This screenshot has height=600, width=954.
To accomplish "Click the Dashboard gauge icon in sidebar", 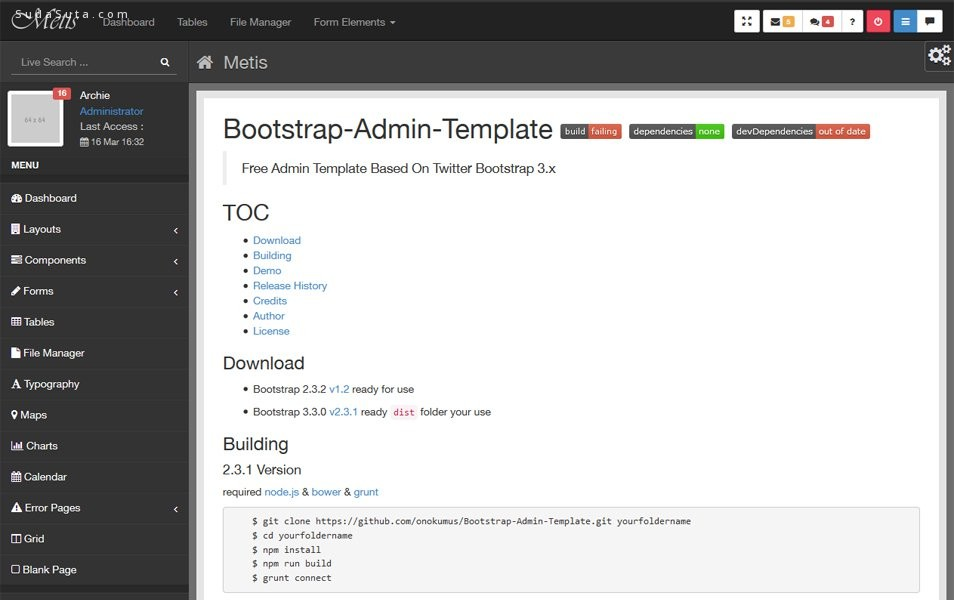I will coord(16,198).
